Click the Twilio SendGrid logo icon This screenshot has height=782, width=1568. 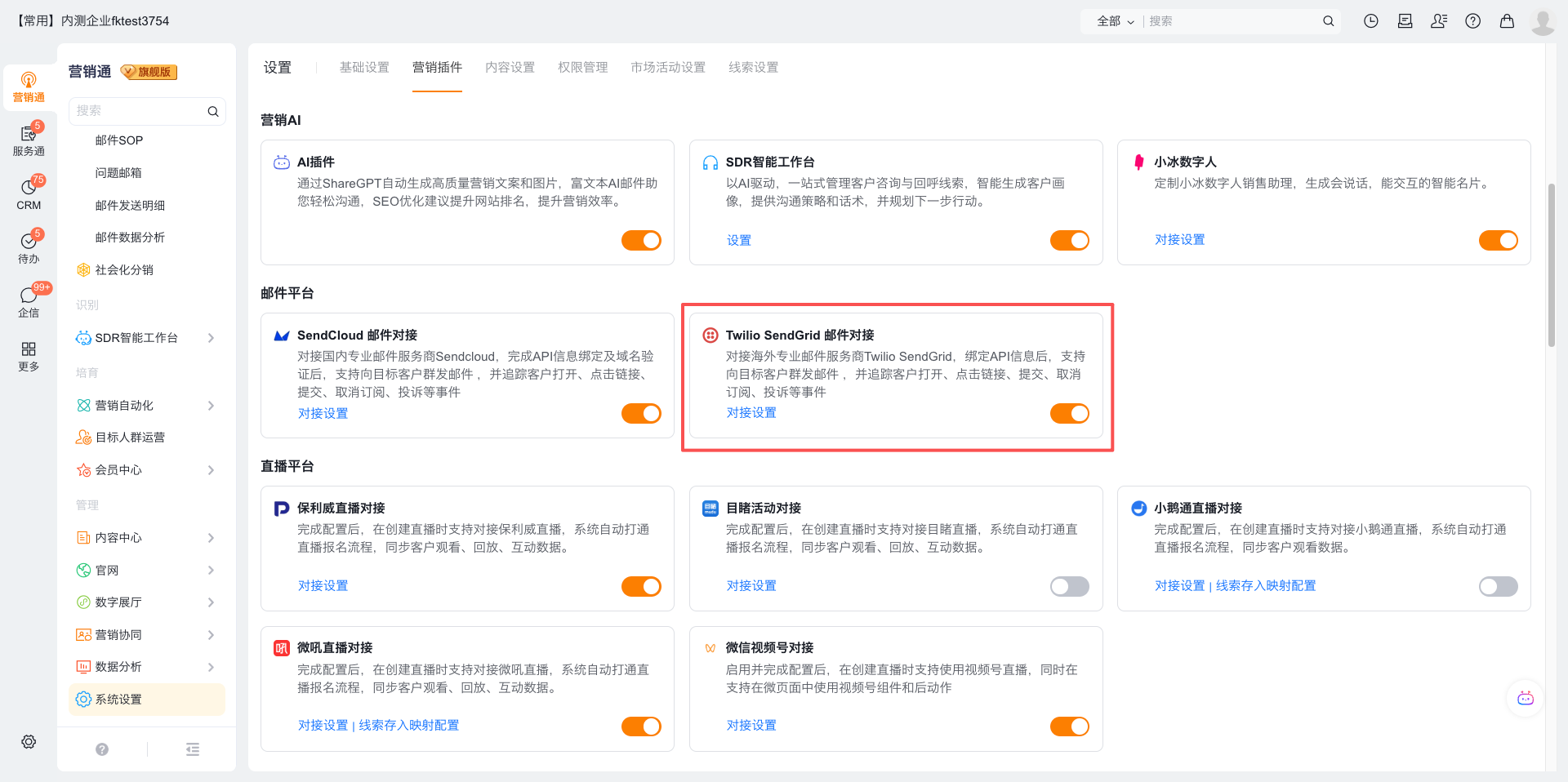(x=710, y=335)
